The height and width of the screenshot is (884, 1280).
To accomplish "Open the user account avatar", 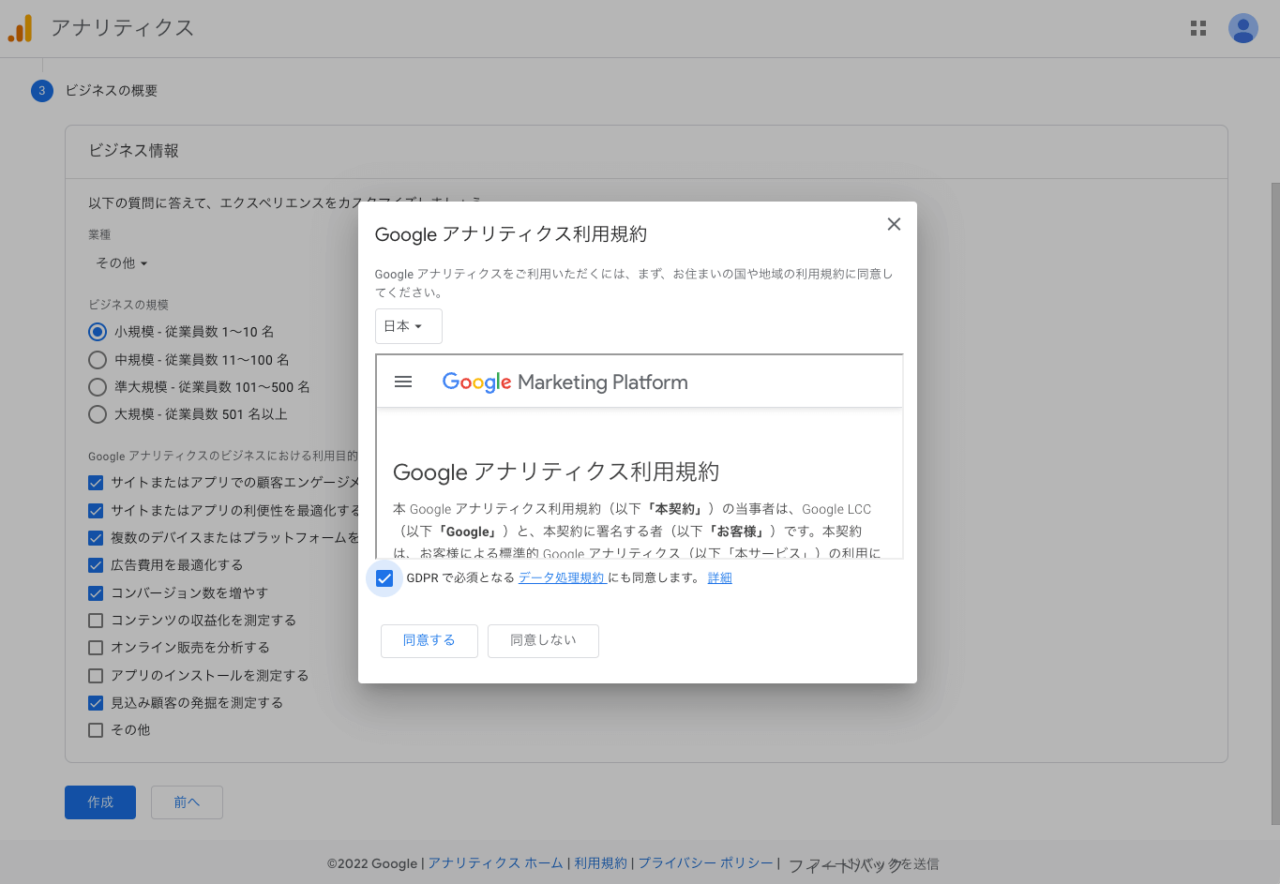I will (x=1243, y=28).
